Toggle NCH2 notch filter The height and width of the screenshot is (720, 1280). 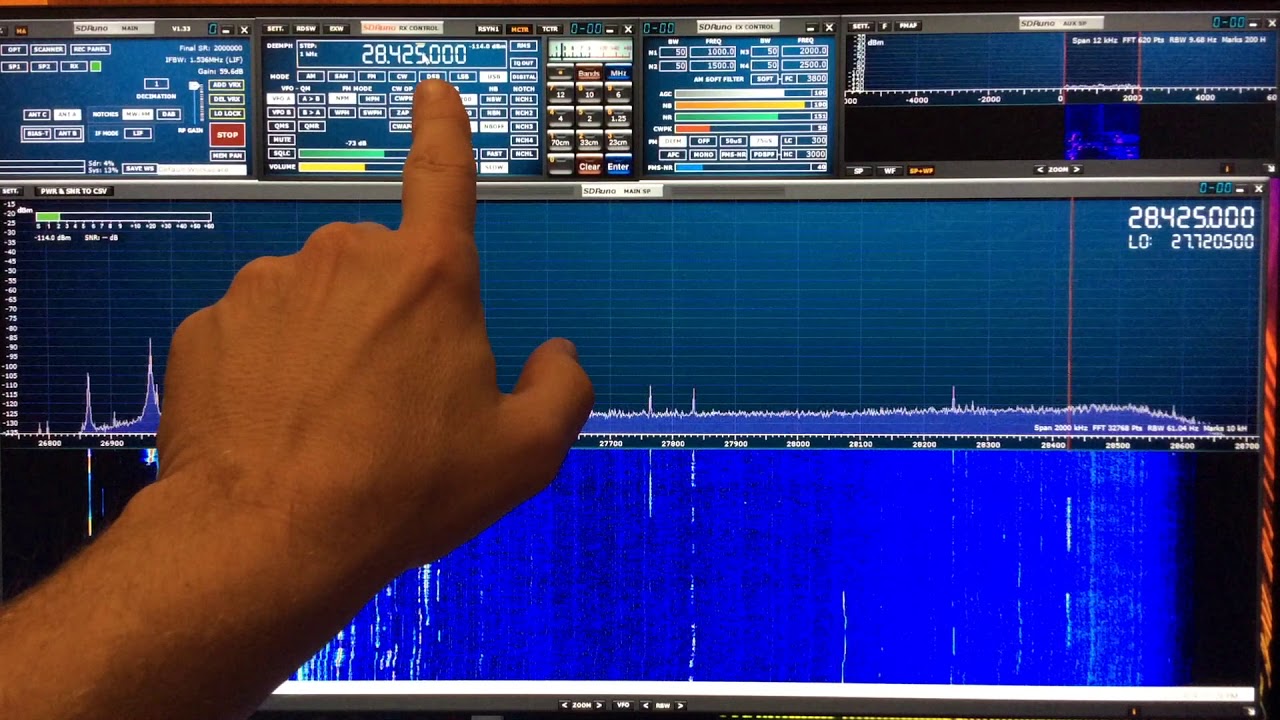coord(524,113)
